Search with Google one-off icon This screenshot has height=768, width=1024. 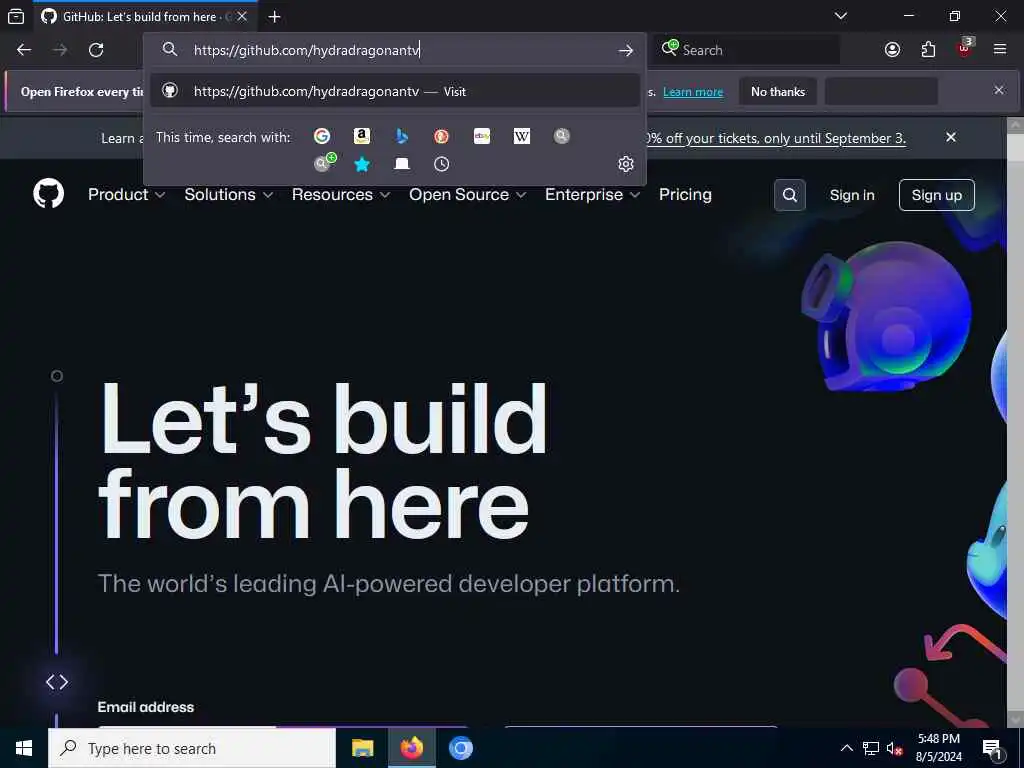[321, 136]
